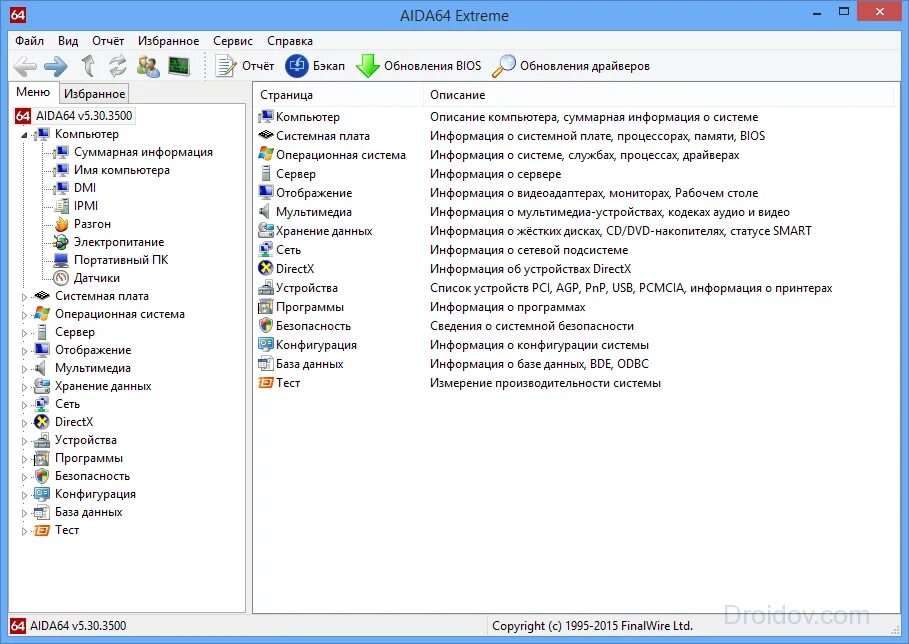This screenshot has height=644, width=909.
Task: Select IPMI in the tree
Action: point(86,206)
